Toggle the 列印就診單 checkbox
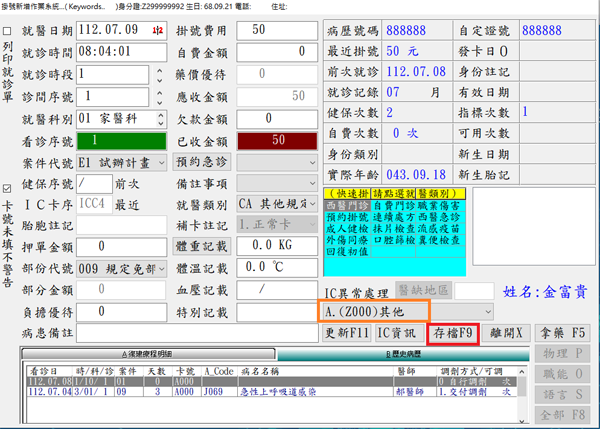This screenshot has height=429, width=600. tap(9, 31)
